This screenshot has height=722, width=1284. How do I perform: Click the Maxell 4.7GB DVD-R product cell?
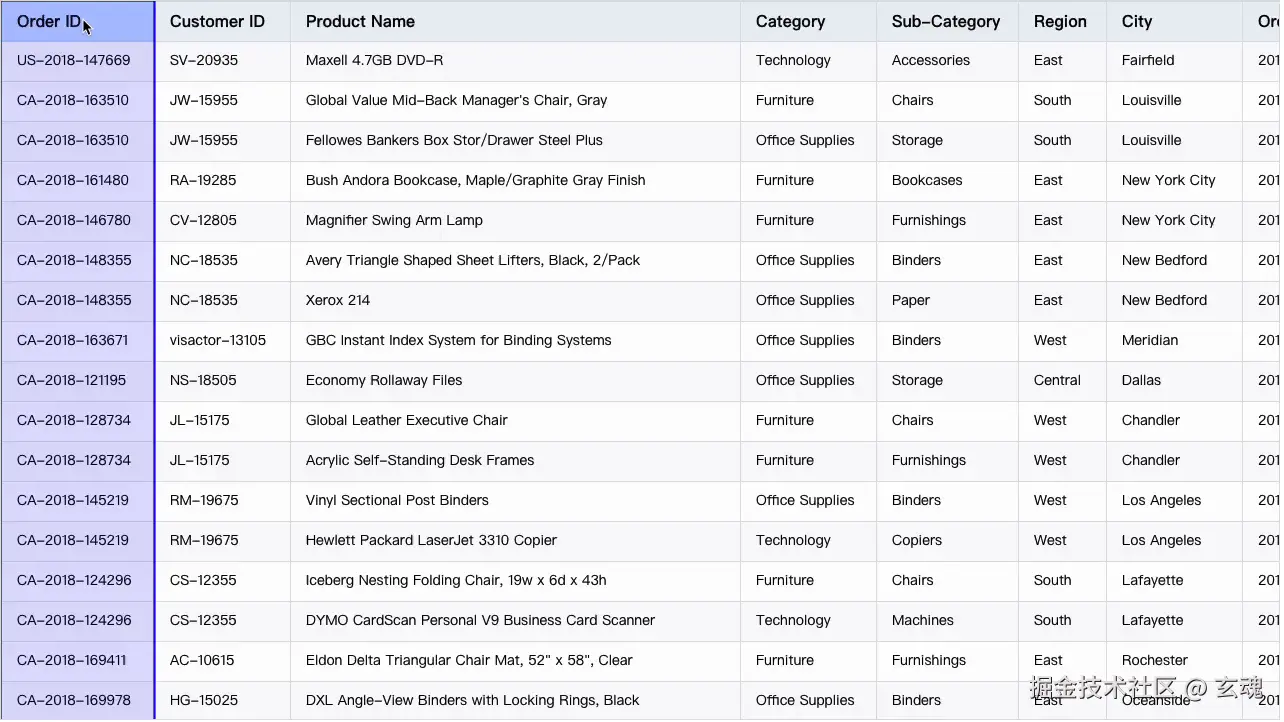[x=374, y=61]
